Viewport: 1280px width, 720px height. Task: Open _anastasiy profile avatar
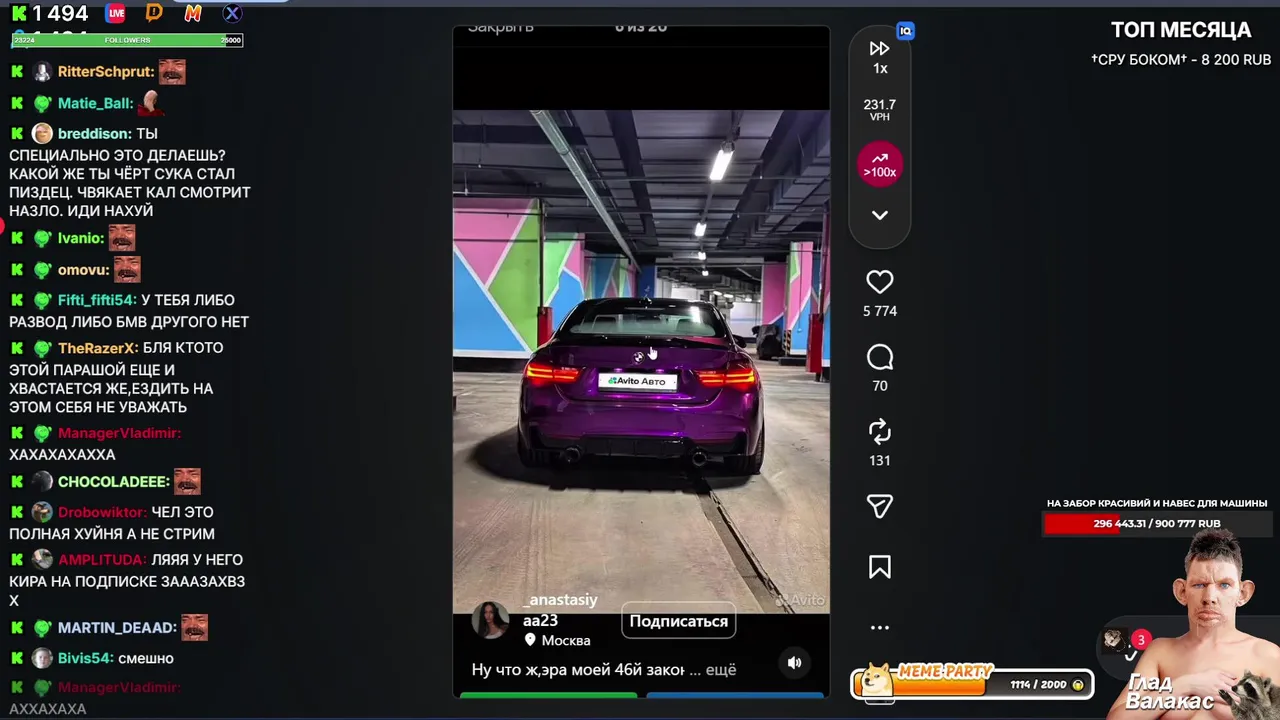click(491, 620)
